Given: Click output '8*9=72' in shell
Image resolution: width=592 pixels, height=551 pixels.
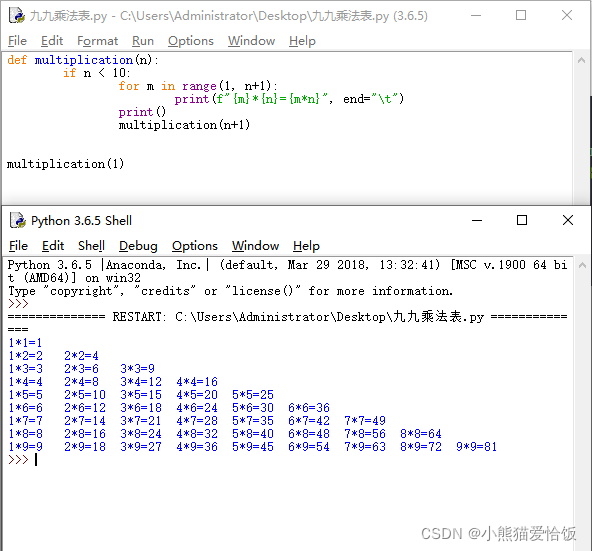Looking at the screenshot, I should tap(421, 447).
